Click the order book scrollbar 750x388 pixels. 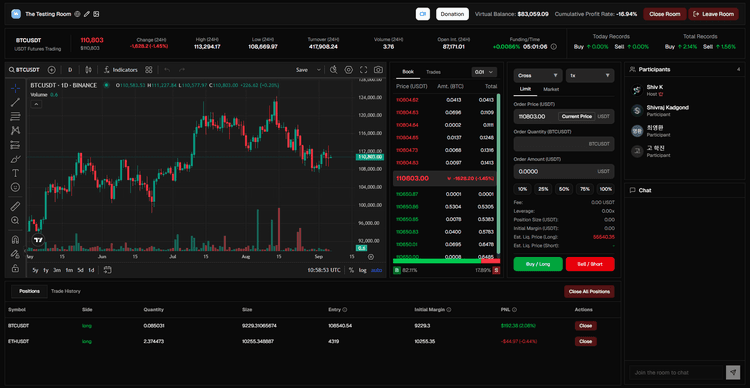click(x=498, y=173)
